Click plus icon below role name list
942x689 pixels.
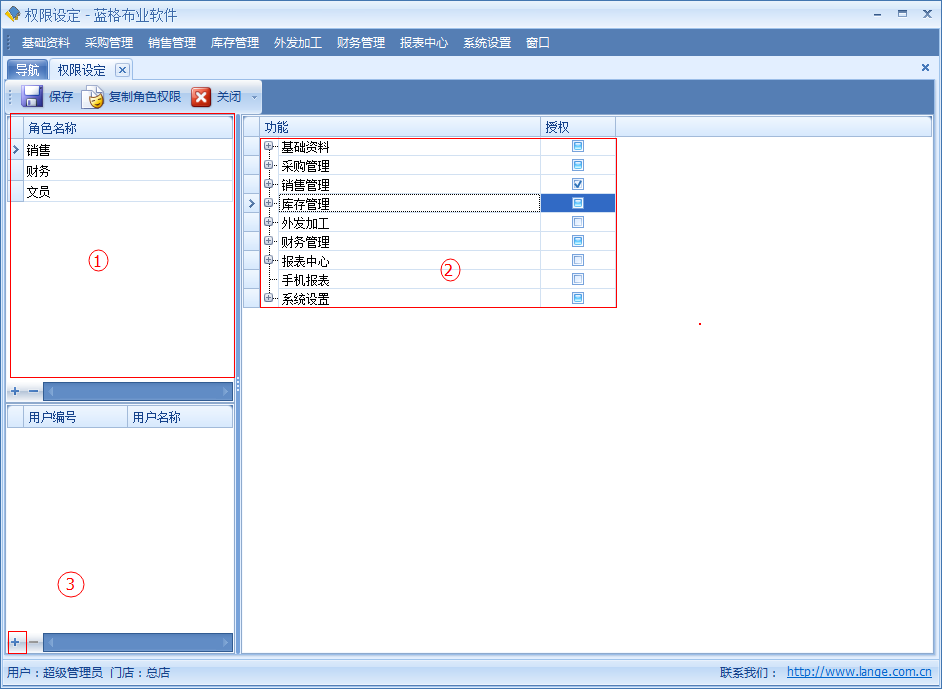tap(15, 391)
